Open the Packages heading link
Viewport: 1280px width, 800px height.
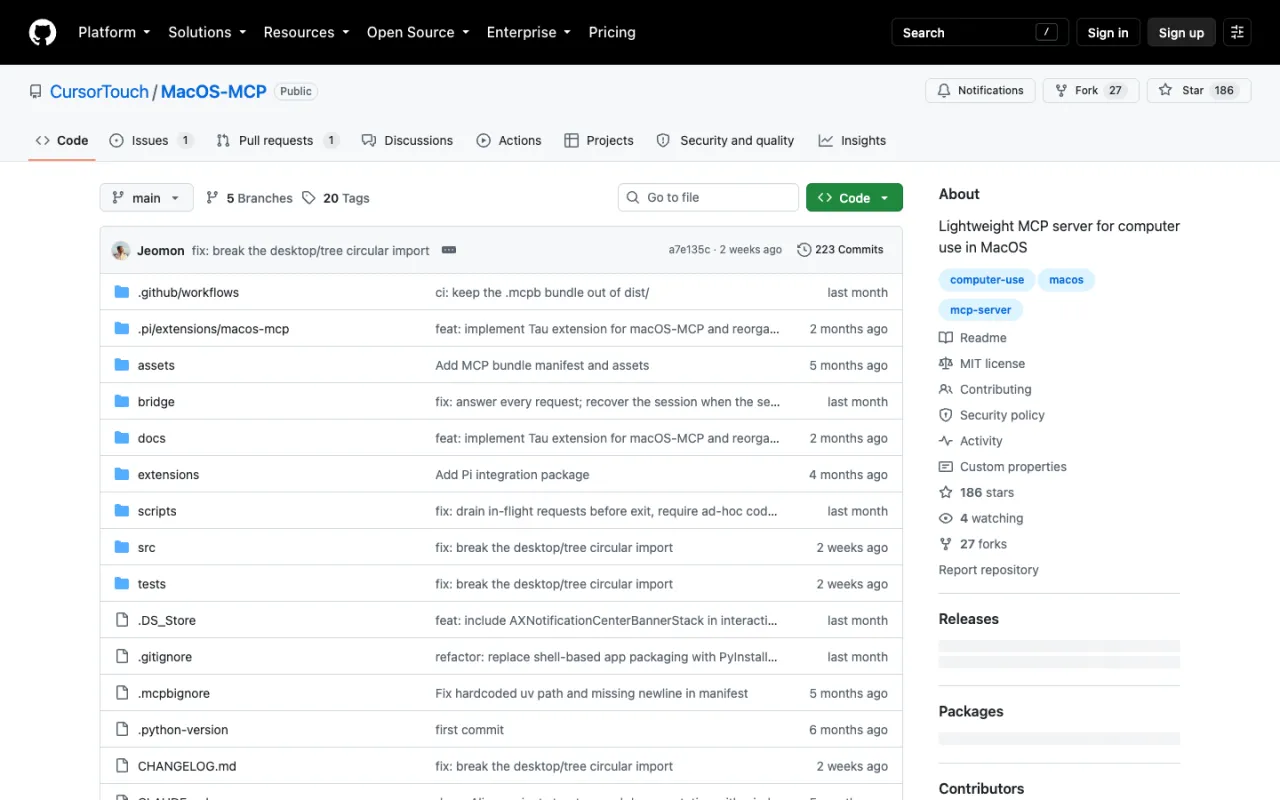click(x=971, y=712)
